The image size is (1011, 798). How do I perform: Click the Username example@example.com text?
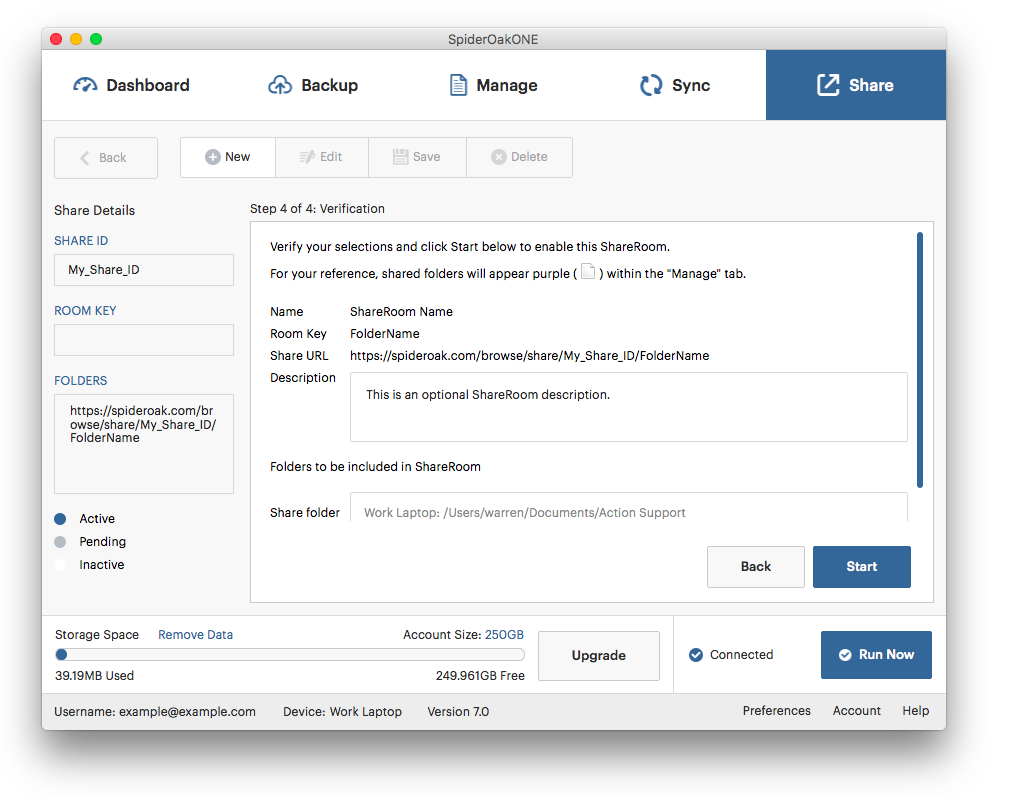tap(155, 712)
